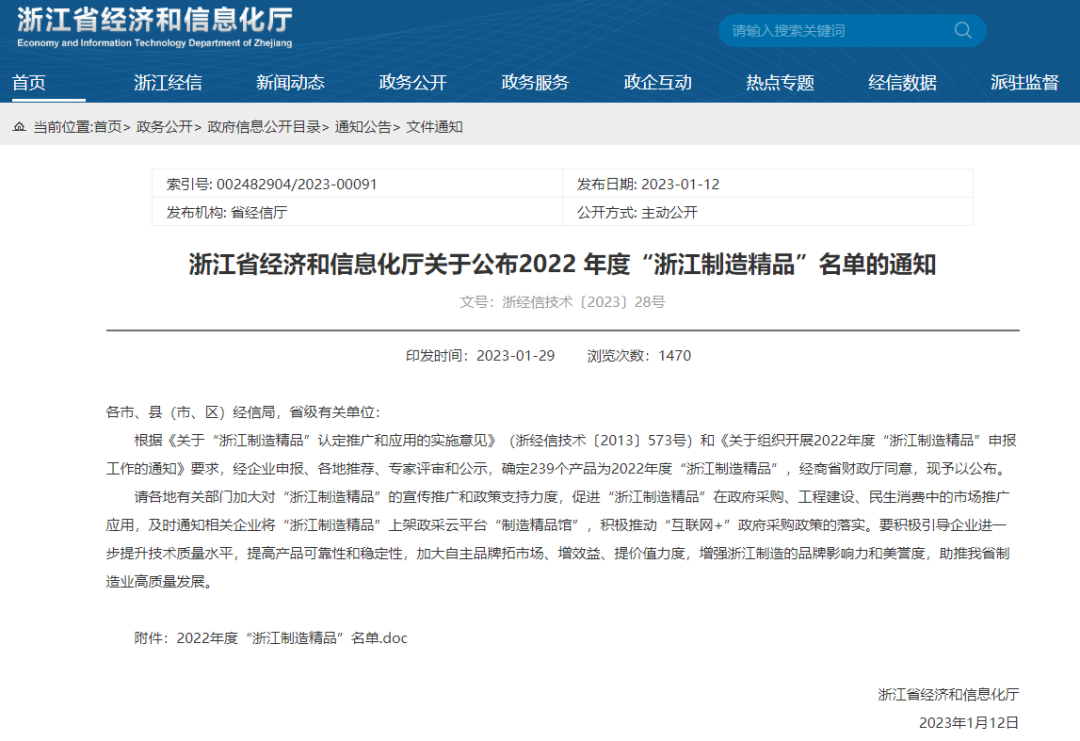Click the department logo title in header
This screenshot has width=1080, height=741.
[154, 28]
